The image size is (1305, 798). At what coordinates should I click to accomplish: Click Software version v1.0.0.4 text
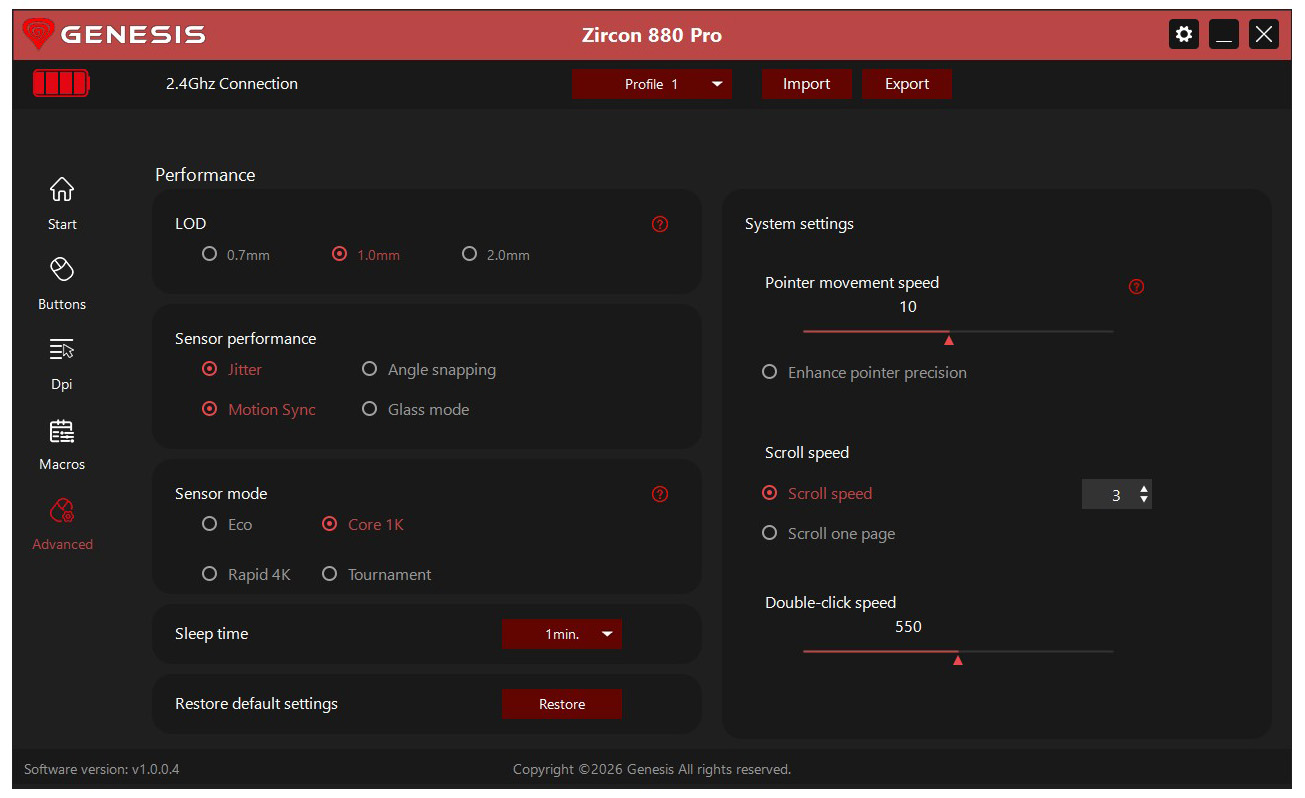[x=102, y=770]
